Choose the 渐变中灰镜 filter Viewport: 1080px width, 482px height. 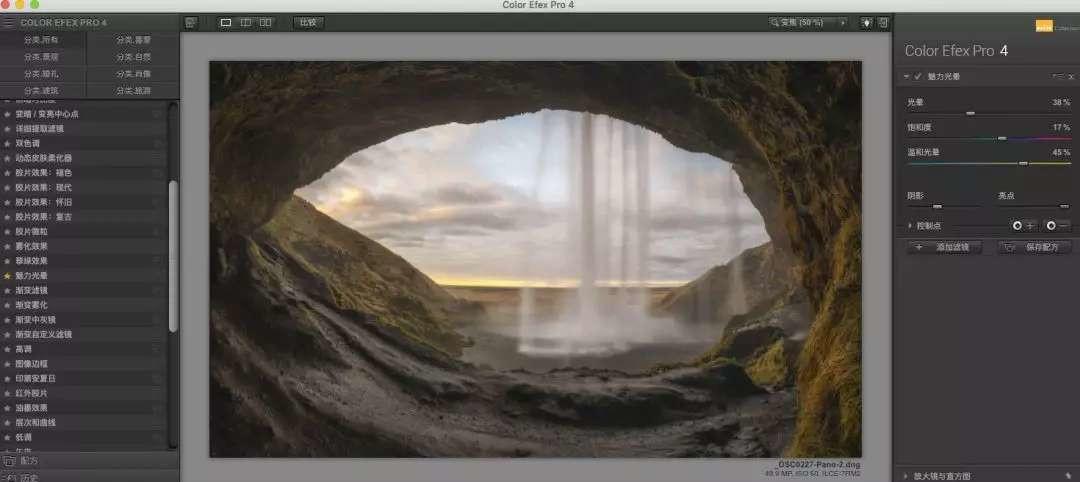coord(83,319)
